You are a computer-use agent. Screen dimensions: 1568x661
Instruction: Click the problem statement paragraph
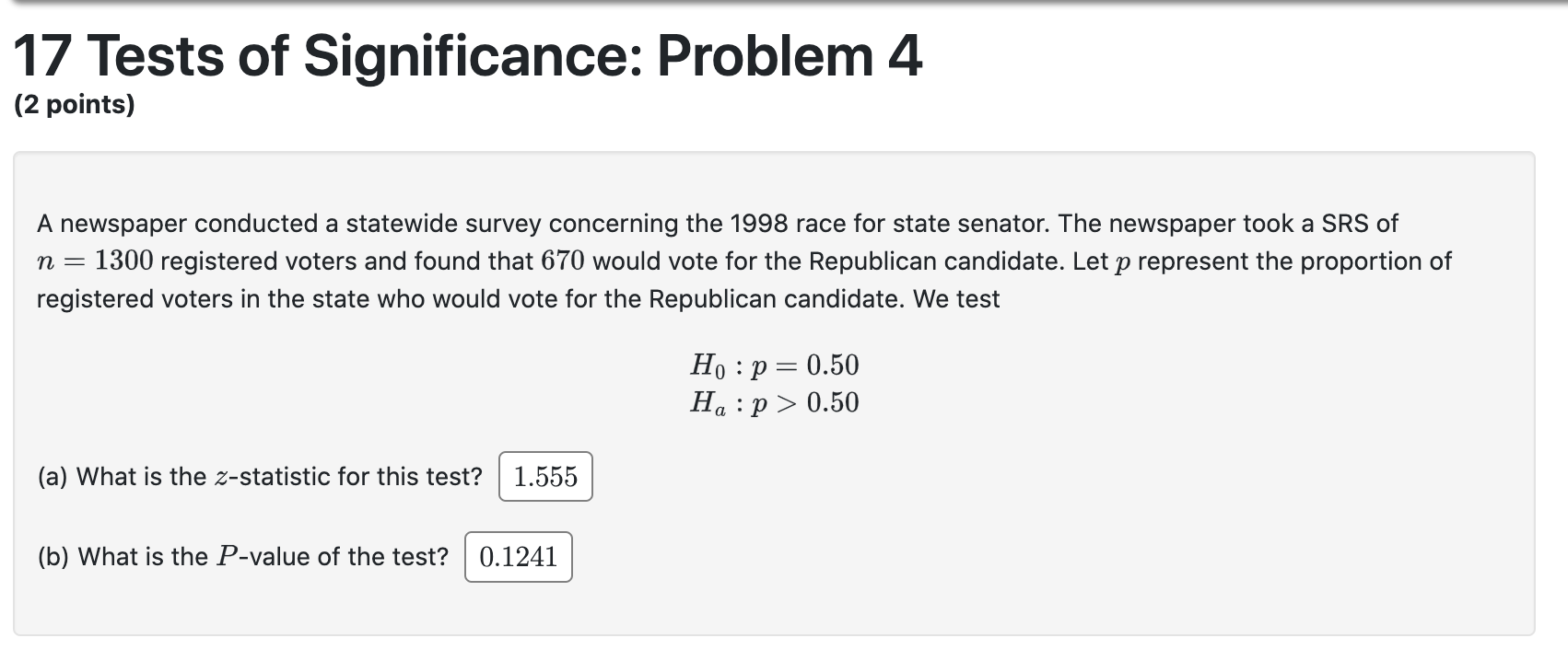tap(645, 261)
